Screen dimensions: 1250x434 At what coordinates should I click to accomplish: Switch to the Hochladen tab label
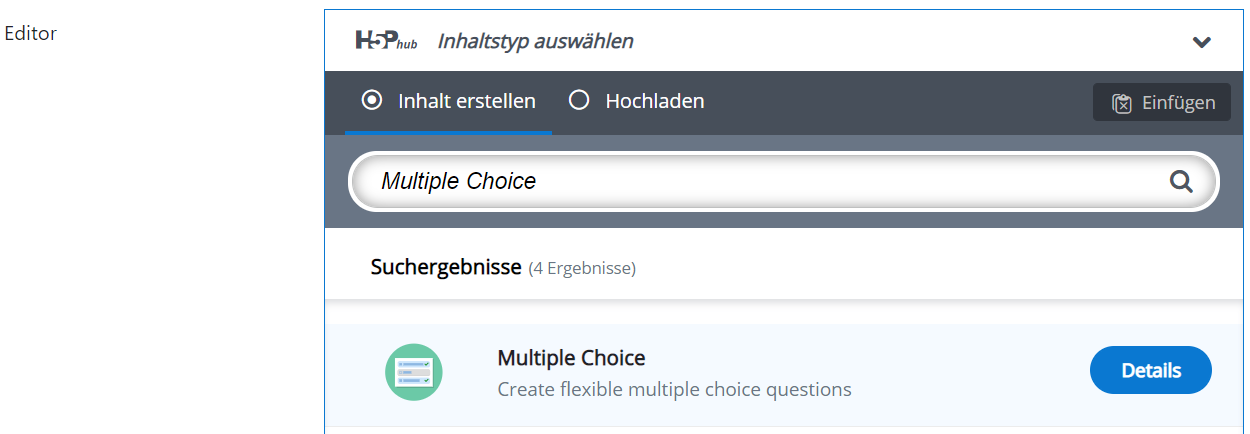click(655, 101)
